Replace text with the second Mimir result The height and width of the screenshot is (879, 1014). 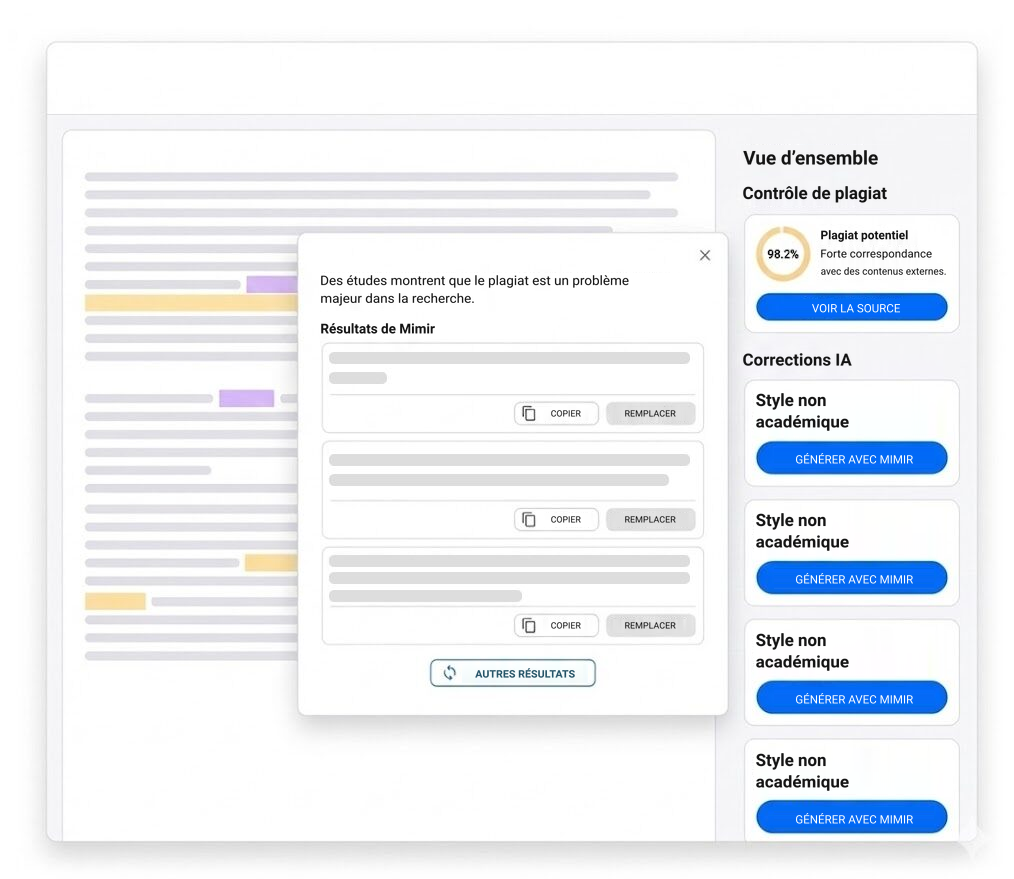pos(651,519)
